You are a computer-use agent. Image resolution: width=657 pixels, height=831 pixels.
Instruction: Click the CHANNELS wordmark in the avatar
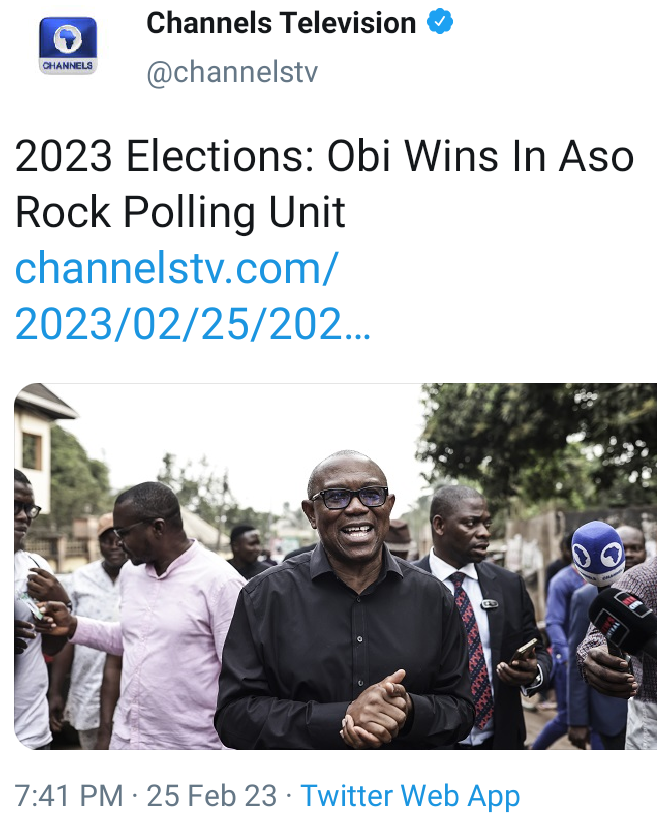pos(68,66)
